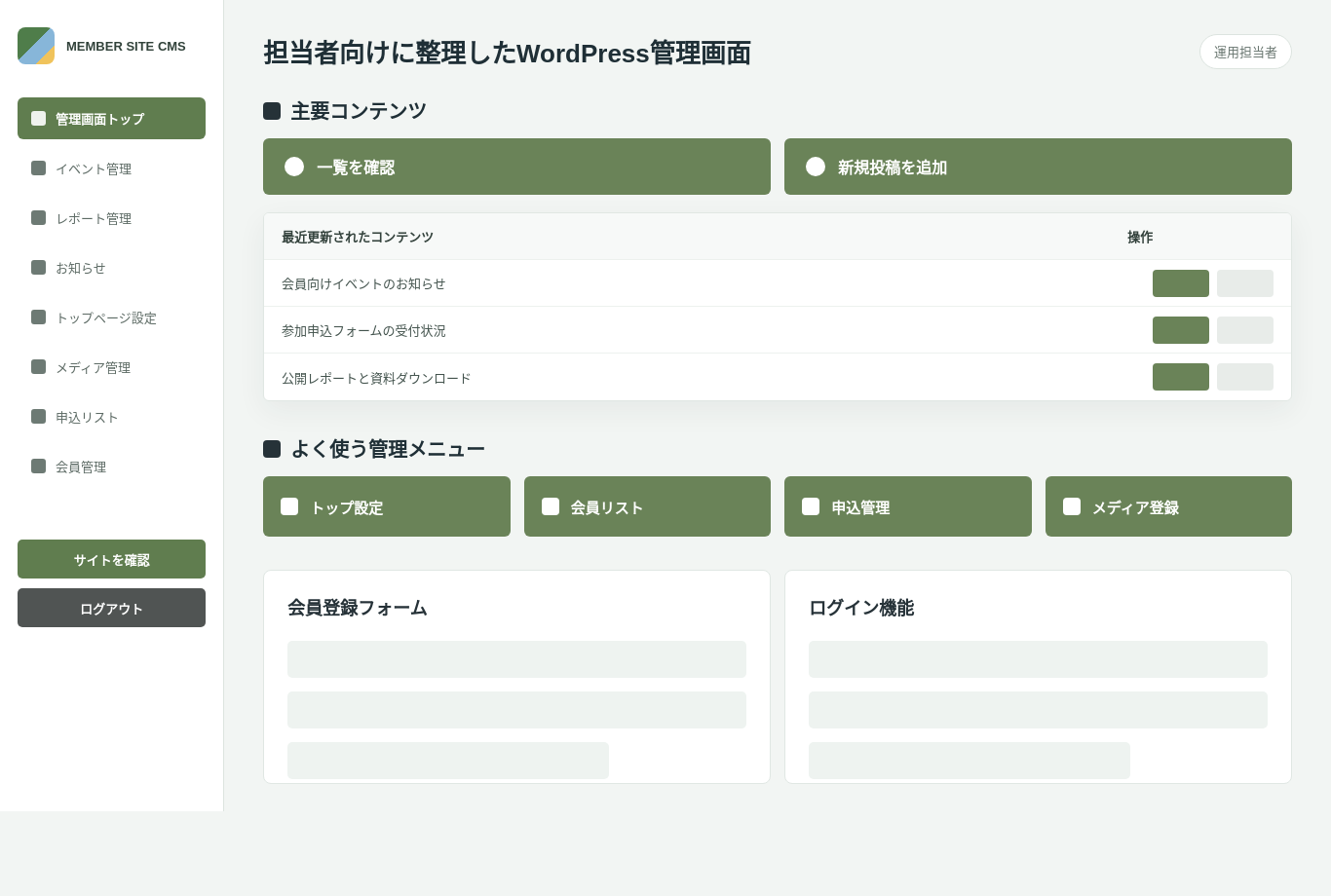Click first field in ログイン機能

(x=1038, y=659)
